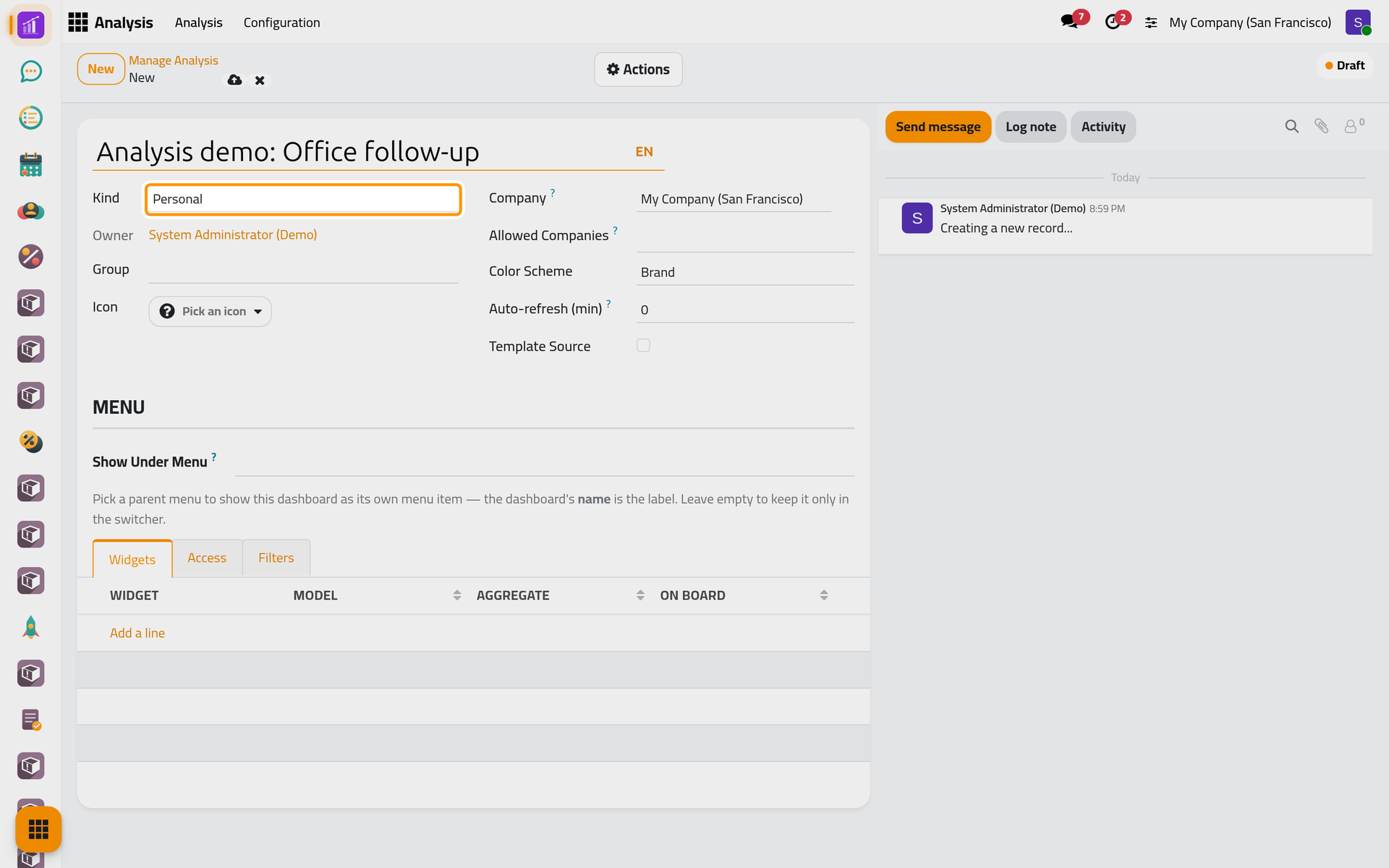Open the Actions gear menu
The image size is (1389, 868).
(638, 69)
